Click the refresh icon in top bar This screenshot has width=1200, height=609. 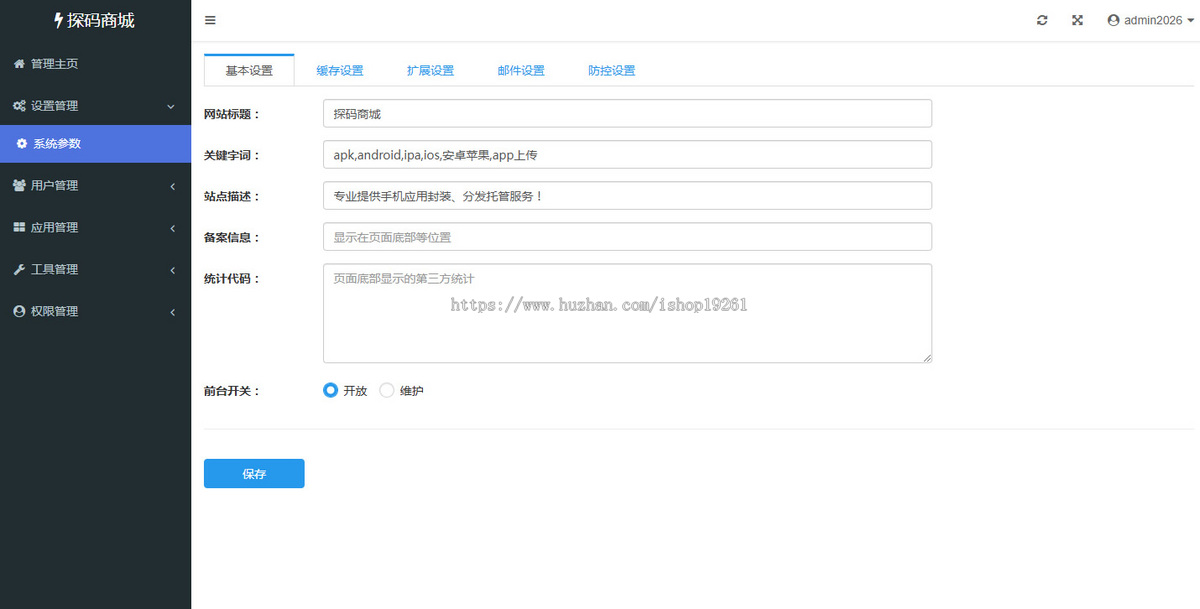[x=1042, y=20]
